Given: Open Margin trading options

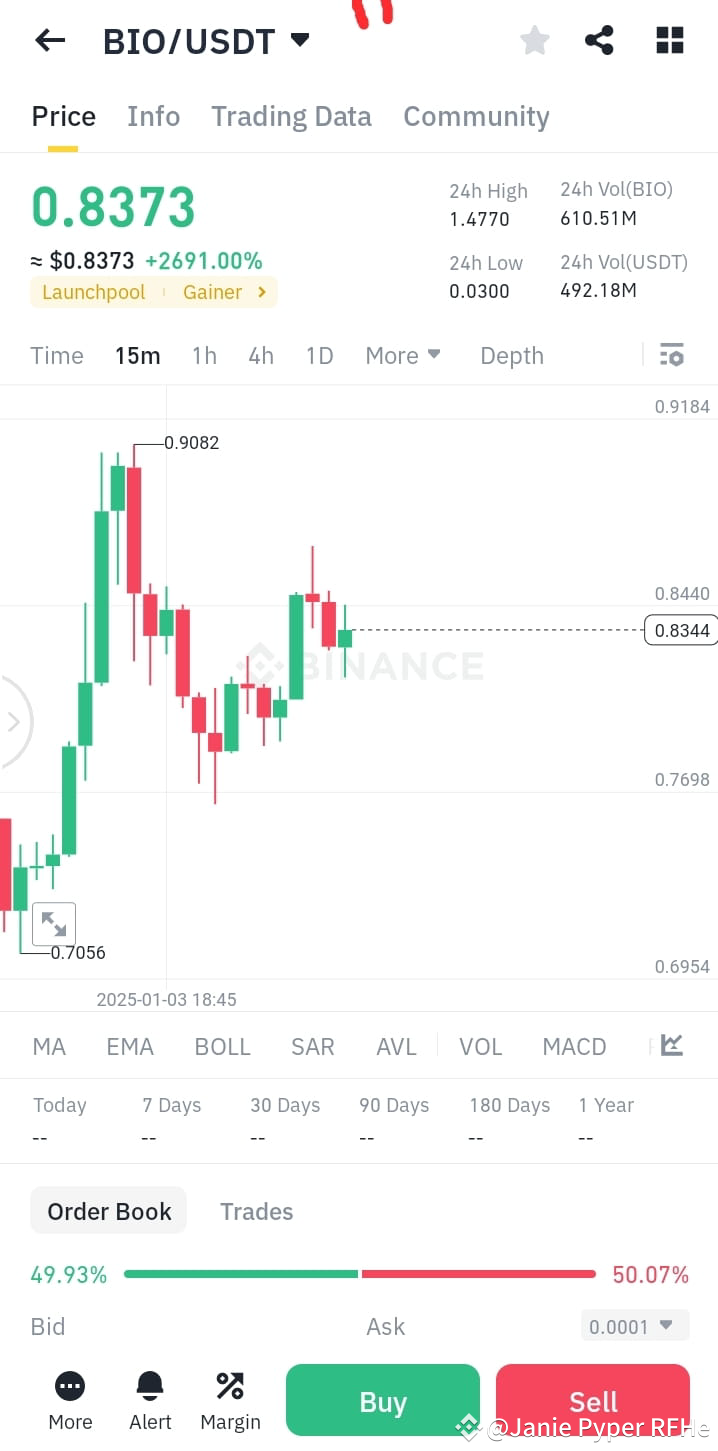Looking at the screenshot, I should click(x=229, y=1397).
